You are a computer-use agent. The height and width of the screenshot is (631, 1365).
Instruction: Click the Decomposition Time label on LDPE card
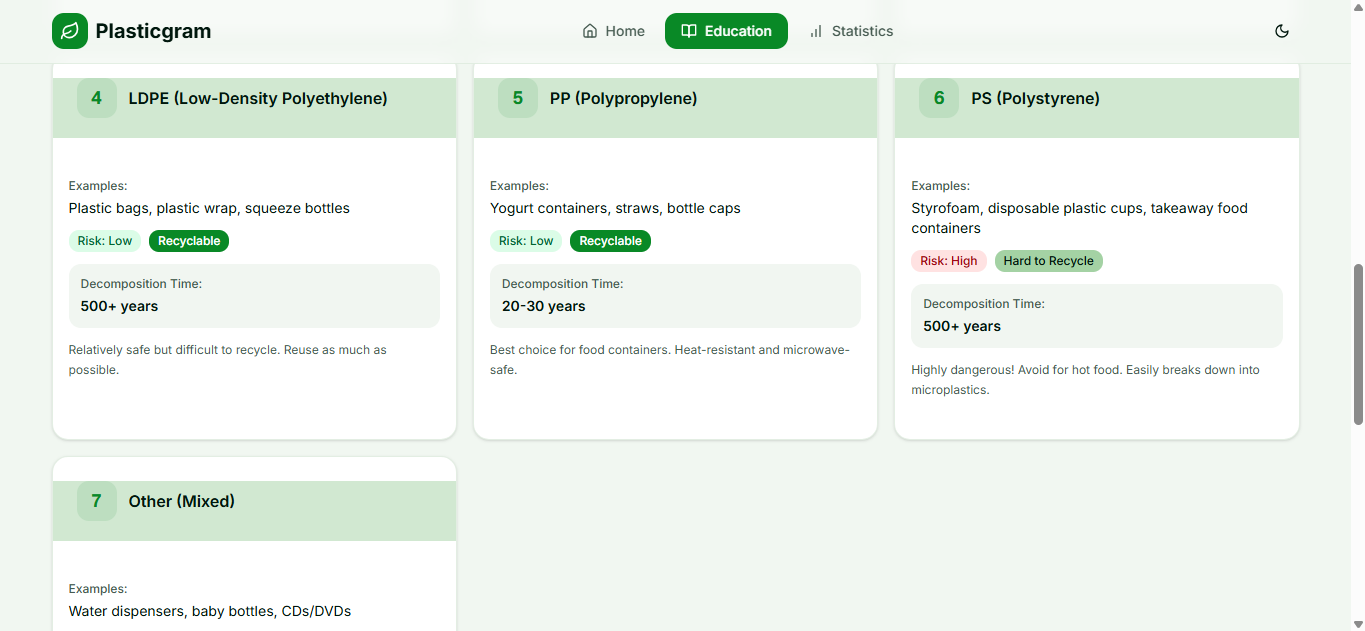click(141, 284)
